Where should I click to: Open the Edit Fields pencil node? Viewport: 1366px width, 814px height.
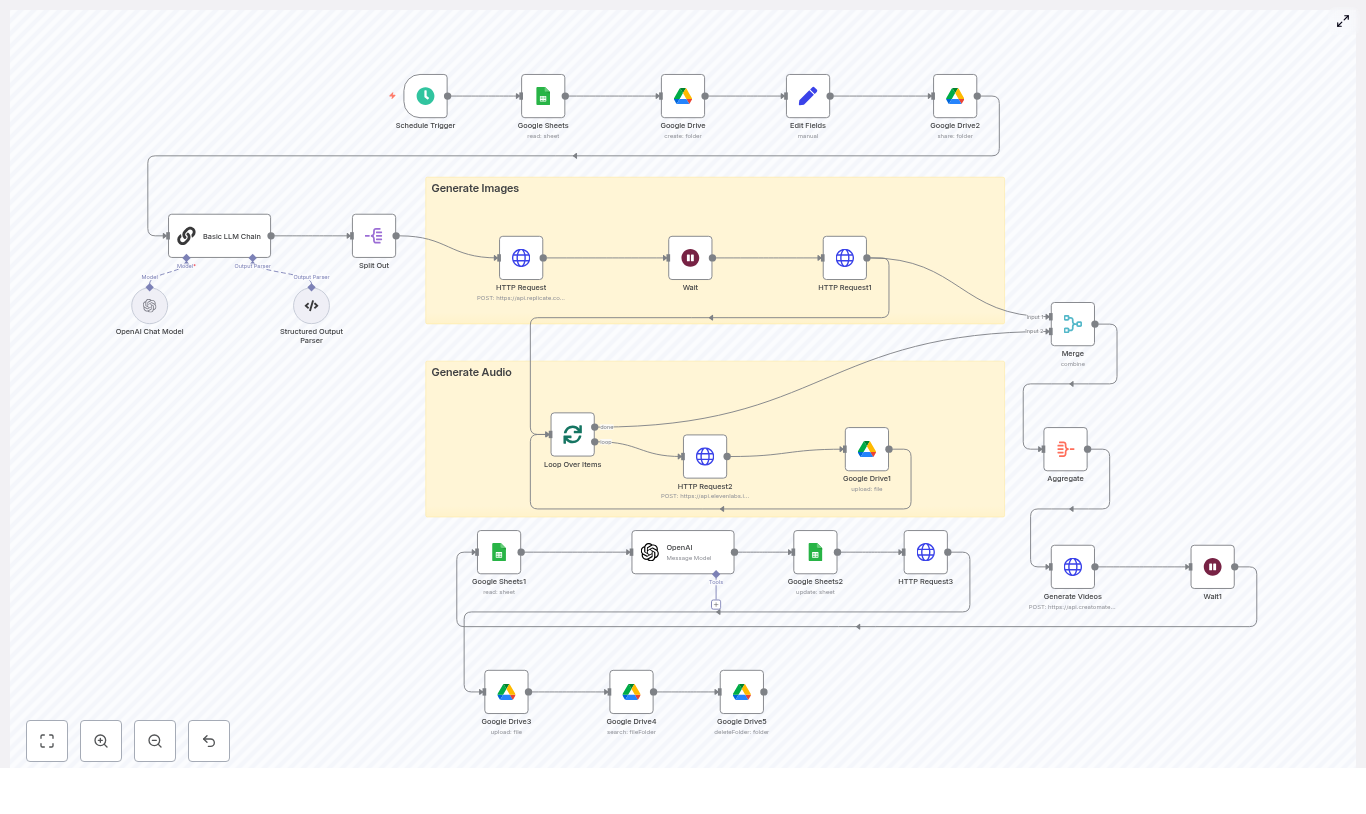[808, 96]
